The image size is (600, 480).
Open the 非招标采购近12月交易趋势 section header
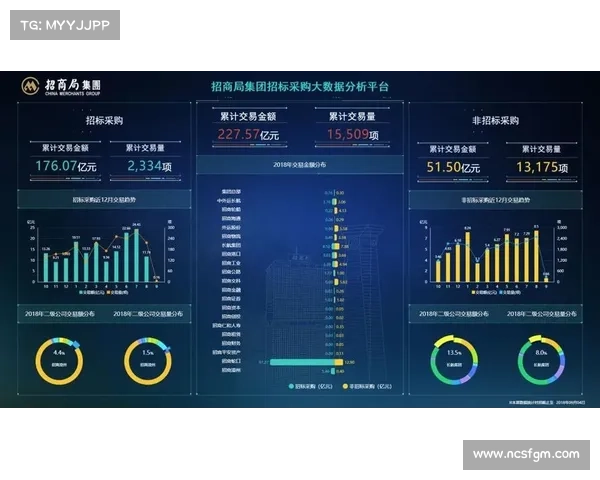[x=496, y=199]
